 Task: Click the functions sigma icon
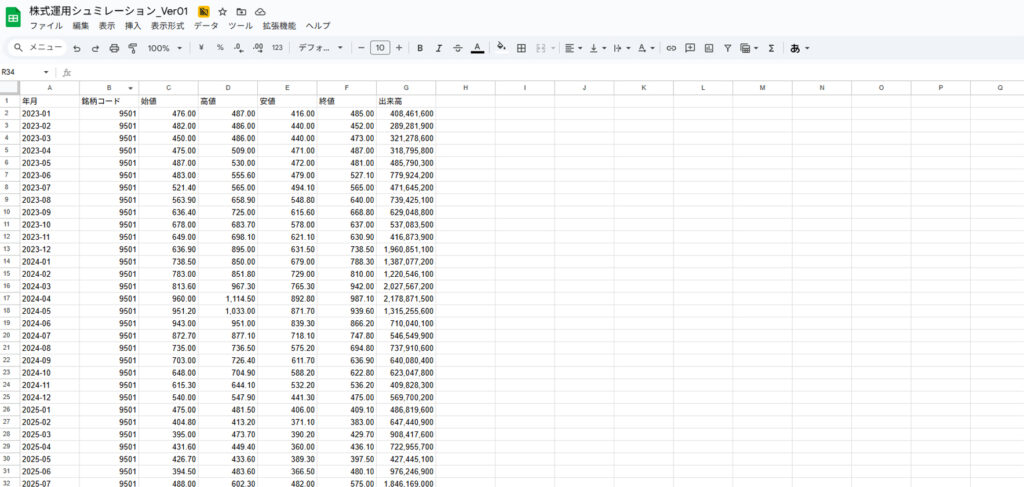point(771,48)
